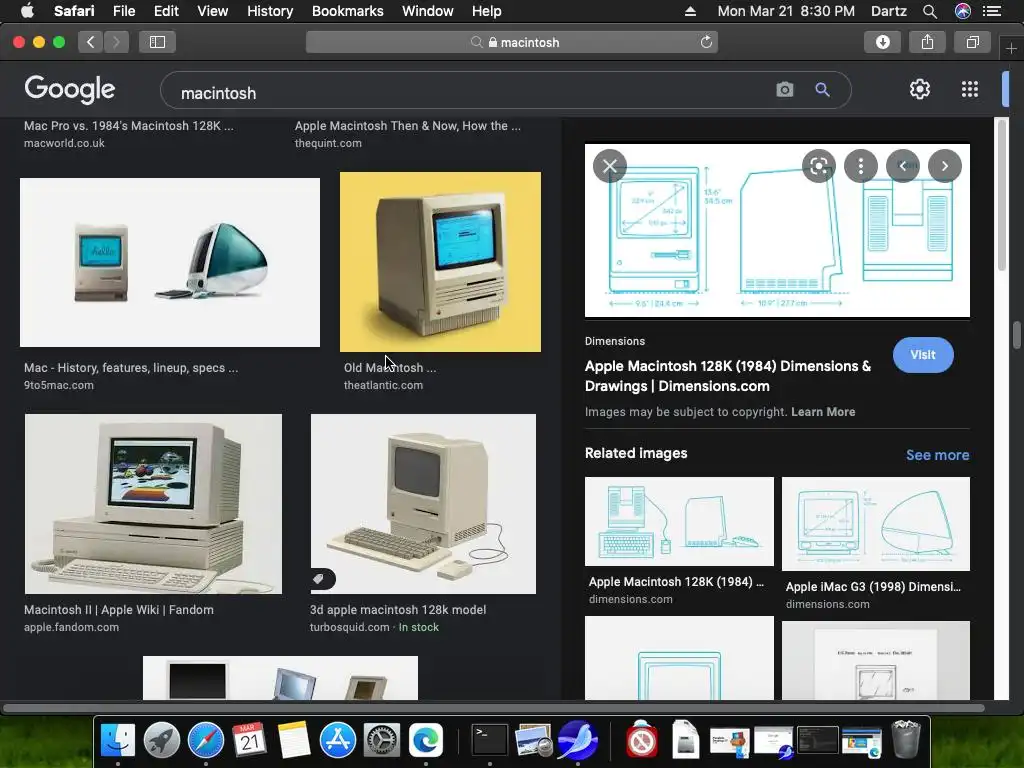The width and height of the screenshot is (1024, 768).
Task: Open the yellow-background Old Macintosh image
Action: [440, 262]
